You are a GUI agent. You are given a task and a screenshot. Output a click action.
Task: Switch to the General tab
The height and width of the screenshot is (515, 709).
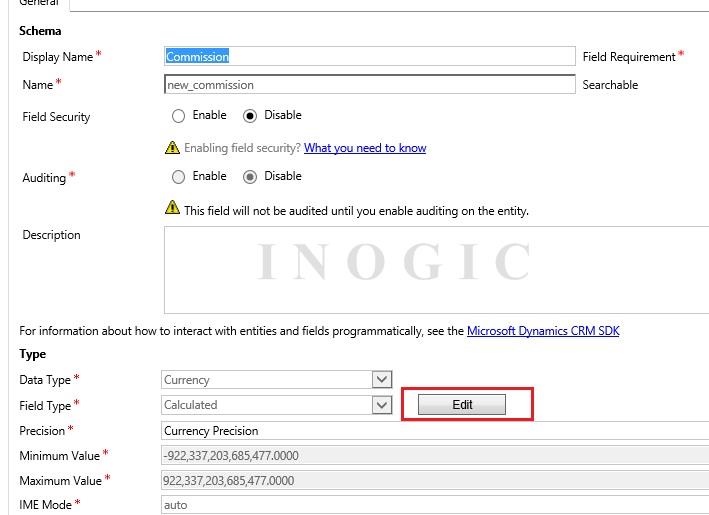[x=39, y=3]
